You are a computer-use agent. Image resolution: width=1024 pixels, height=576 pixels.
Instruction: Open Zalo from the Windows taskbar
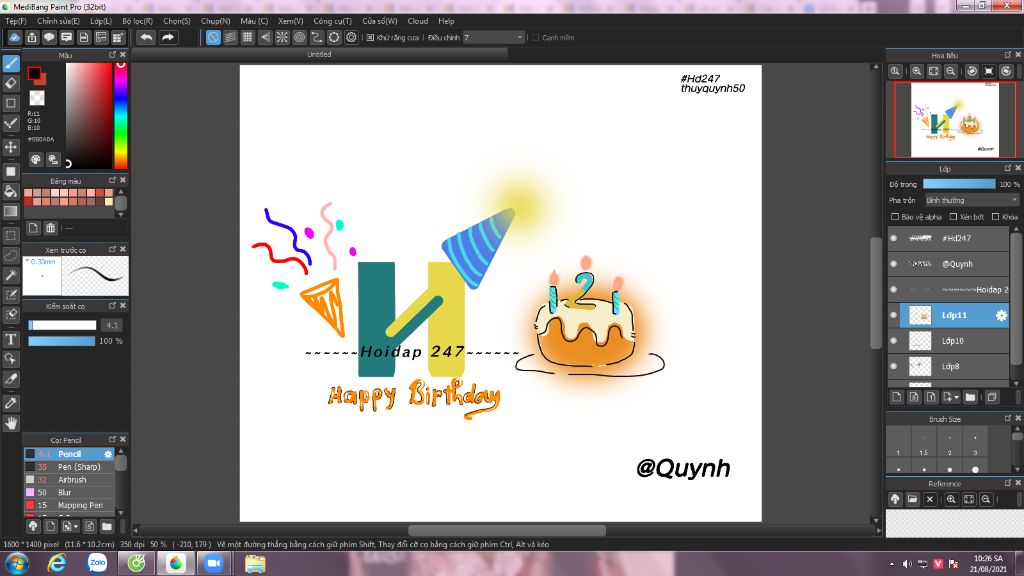point(97,563)
